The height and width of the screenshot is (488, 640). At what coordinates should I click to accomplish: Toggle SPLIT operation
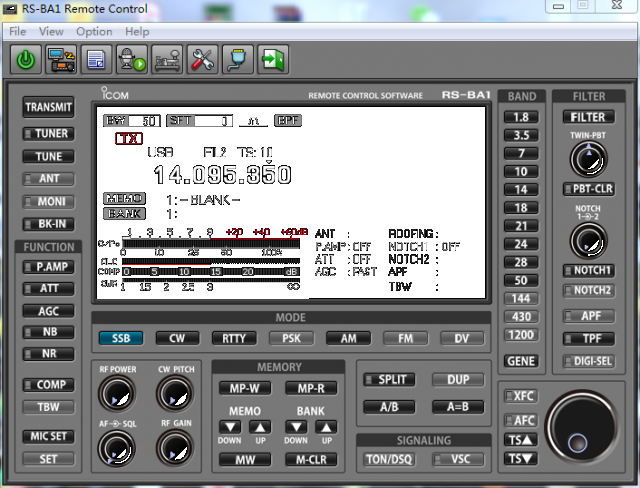click(389, 380)
